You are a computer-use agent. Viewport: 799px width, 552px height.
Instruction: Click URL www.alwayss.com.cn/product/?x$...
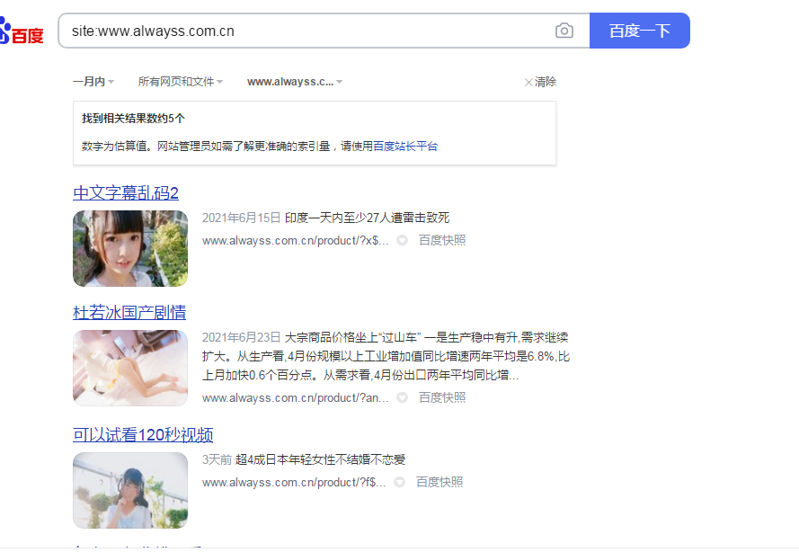point(295,240)
